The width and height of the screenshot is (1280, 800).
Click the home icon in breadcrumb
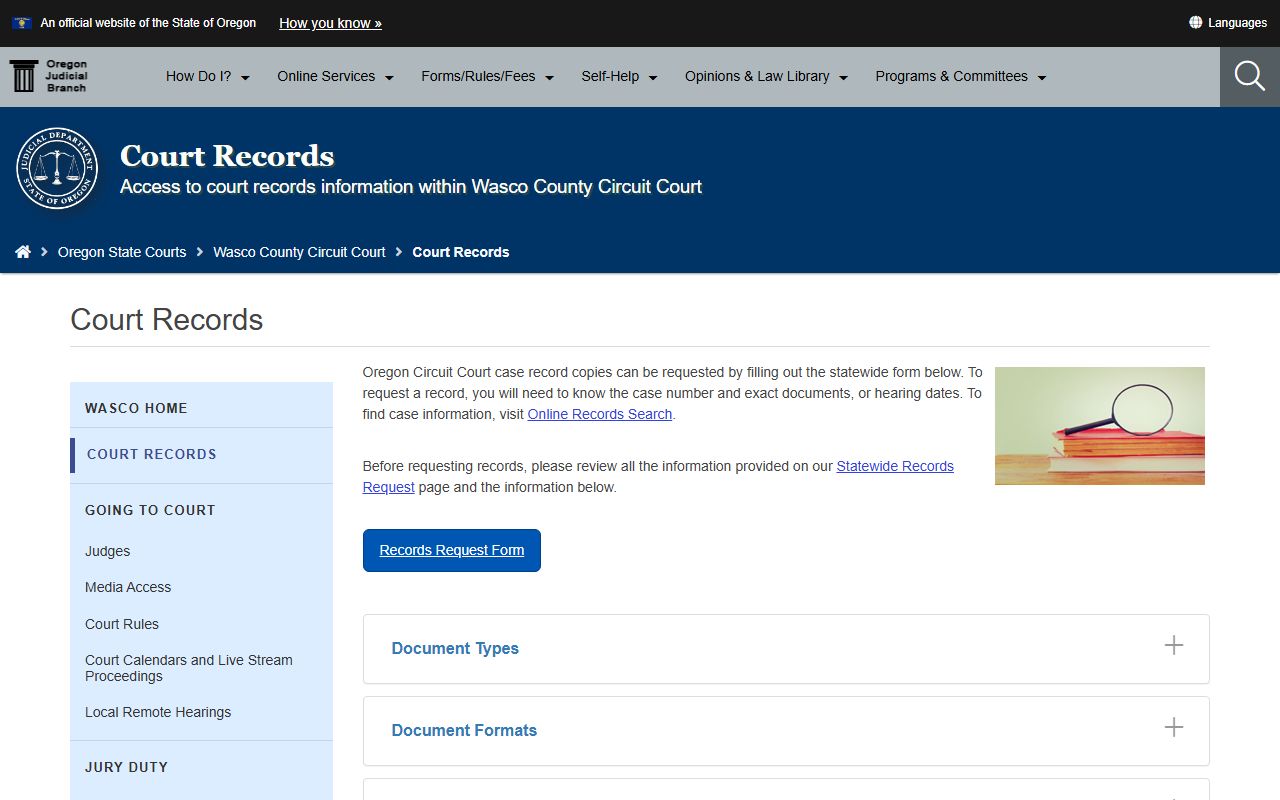pos(23,252)
